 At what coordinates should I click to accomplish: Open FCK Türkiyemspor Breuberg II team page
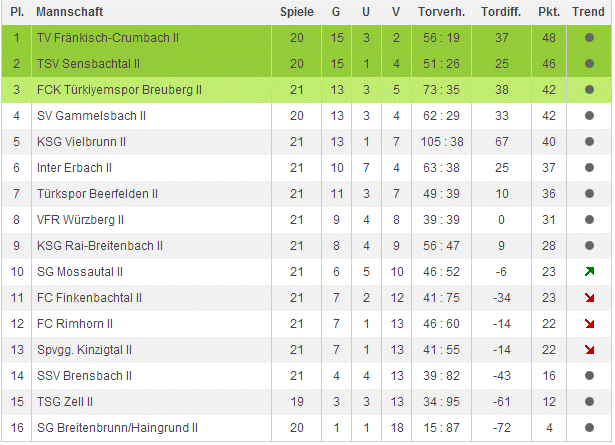(x=119, y=89)
